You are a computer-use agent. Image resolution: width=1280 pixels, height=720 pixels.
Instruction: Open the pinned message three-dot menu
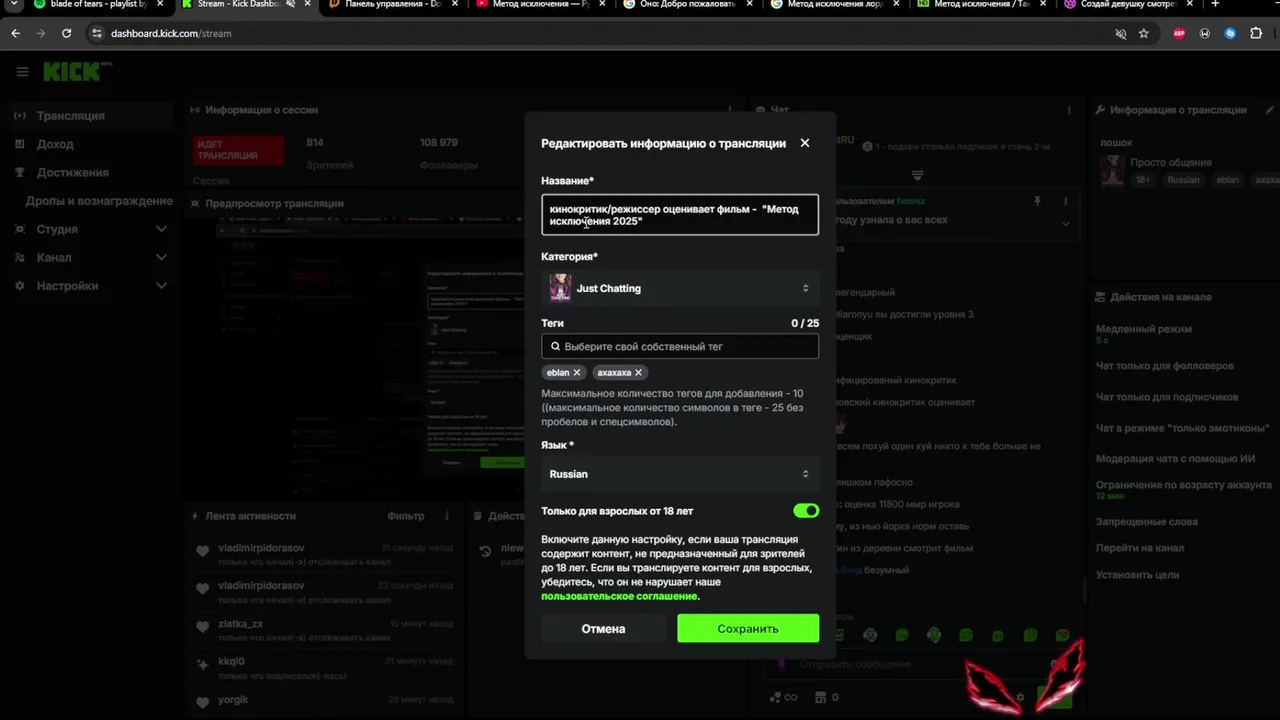pos(1065,201)
